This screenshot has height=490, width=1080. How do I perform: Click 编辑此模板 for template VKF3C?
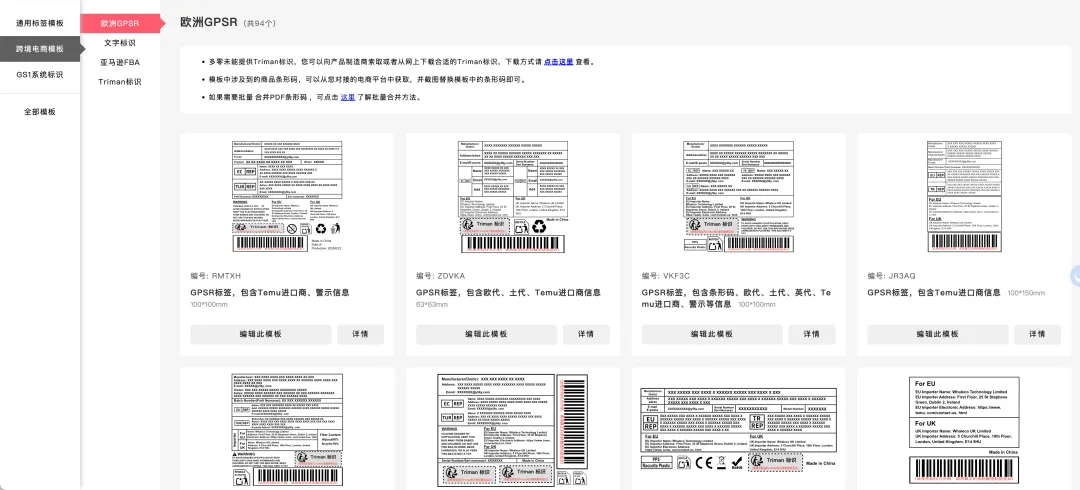[x=712, y=334]
